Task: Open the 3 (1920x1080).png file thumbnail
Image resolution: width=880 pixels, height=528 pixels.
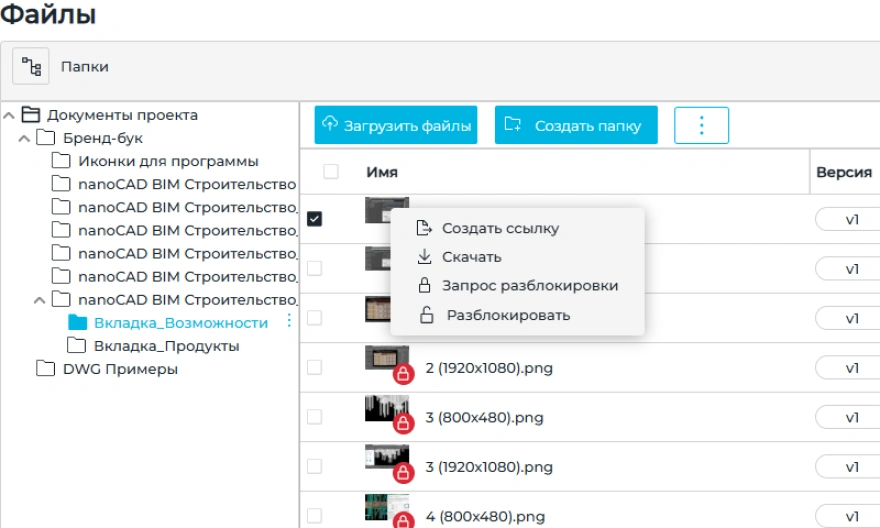Action: 385,458
